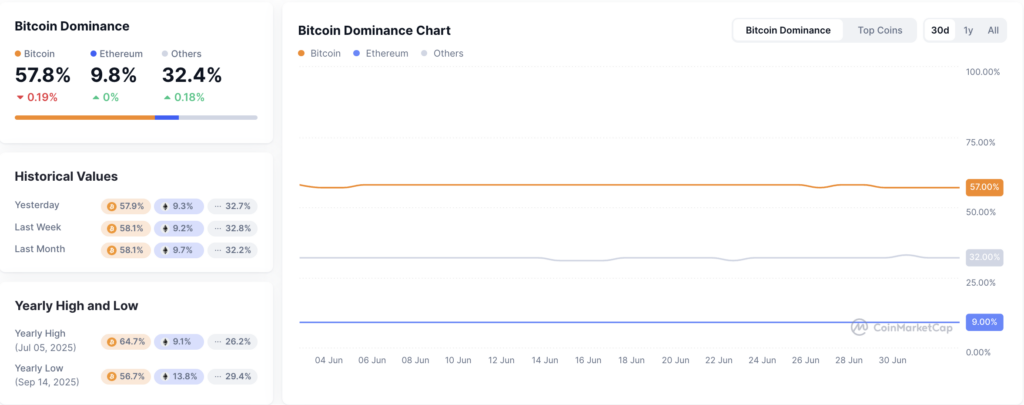Click Bitcoin icon in Yesterday row

[x=111, y=206]
